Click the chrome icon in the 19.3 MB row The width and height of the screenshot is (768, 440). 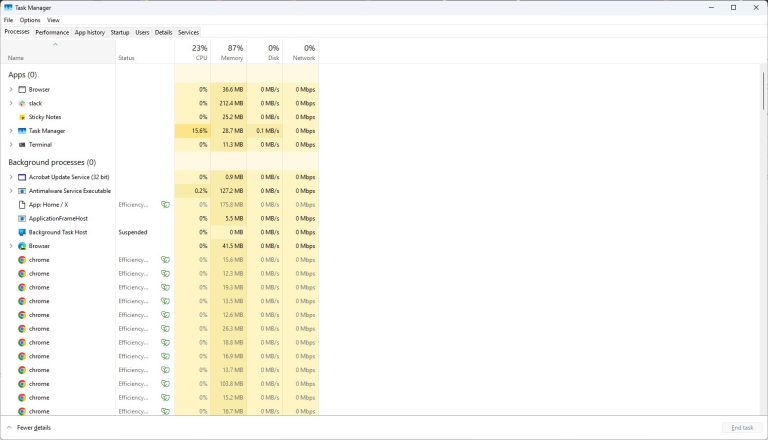pyautogui.click(x=22, y=287)
